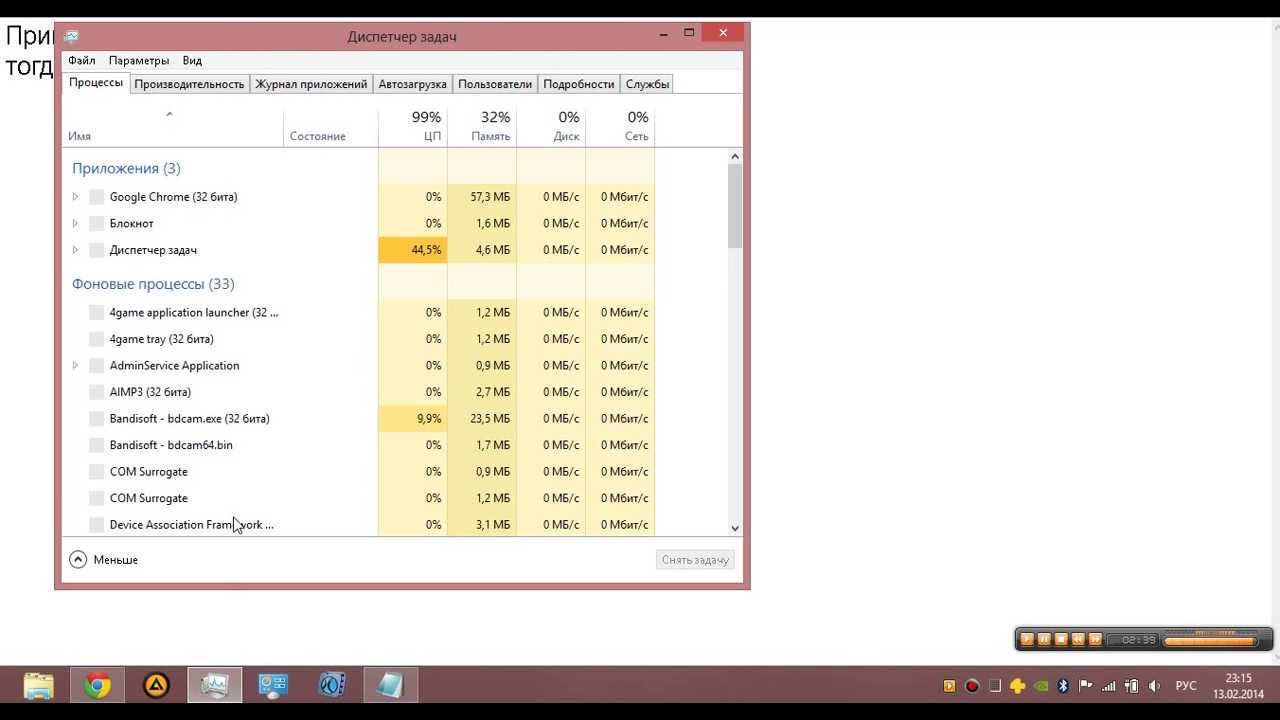
Task: Open the Bluetooth tray icon
Action: click(1063, 686)
